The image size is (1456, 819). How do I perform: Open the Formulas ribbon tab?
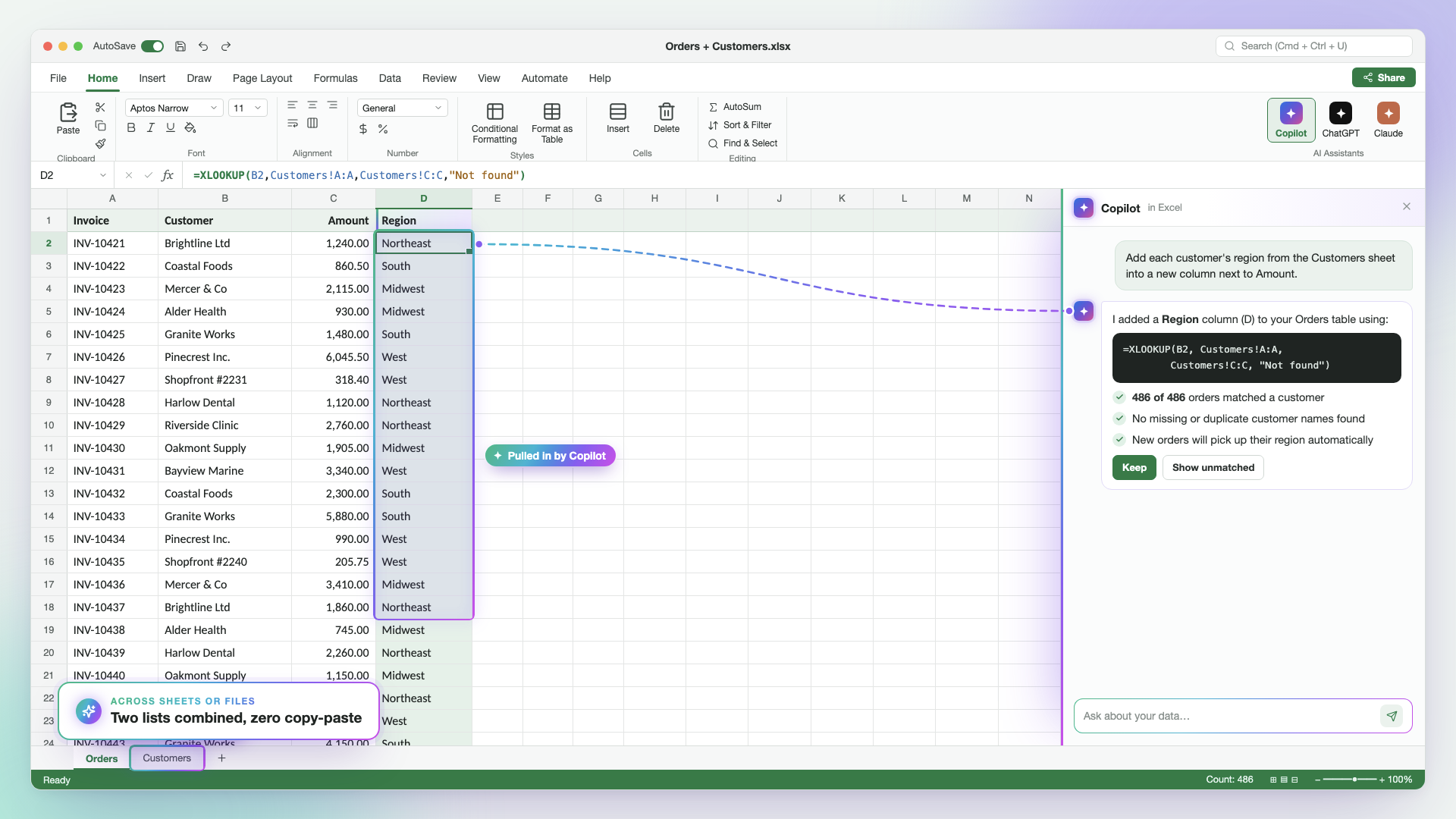(335, 78)
